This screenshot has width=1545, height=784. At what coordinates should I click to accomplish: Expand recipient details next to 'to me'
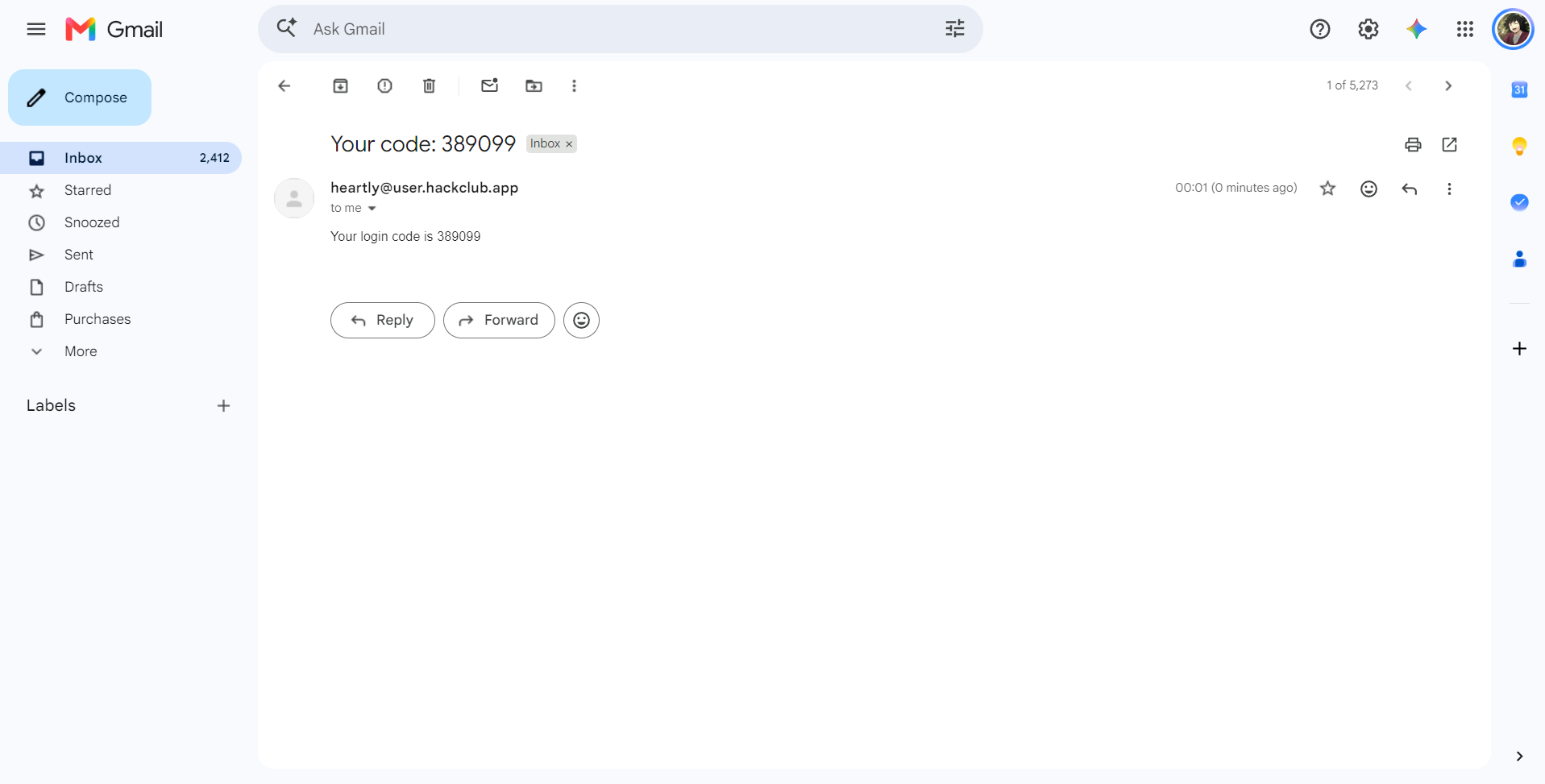[x=372, y=209]
